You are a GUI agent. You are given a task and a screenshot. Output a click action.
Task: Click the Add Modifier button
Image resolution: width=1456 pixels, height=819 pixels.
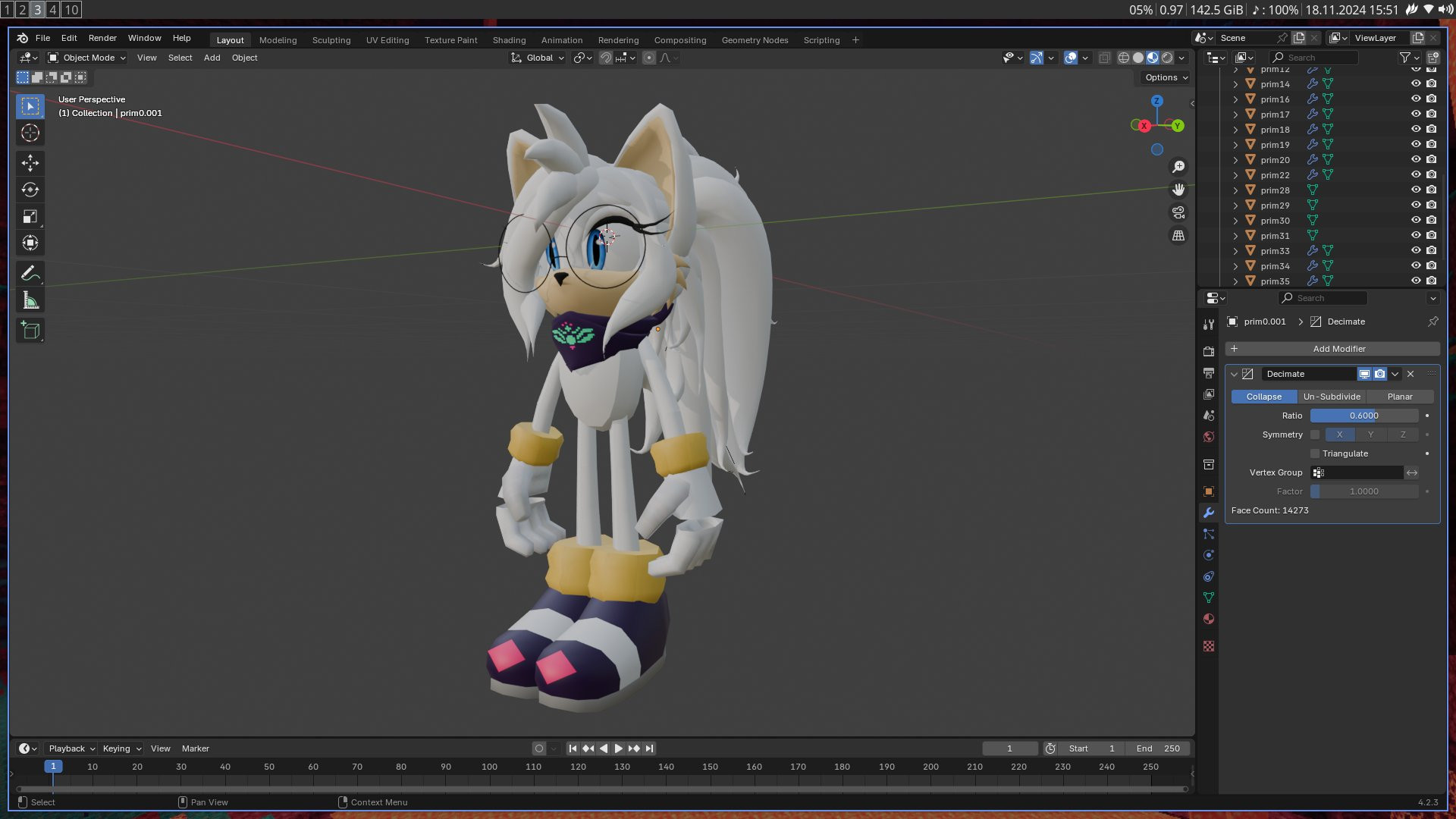pyautogui.click(x=1332, y=349)
